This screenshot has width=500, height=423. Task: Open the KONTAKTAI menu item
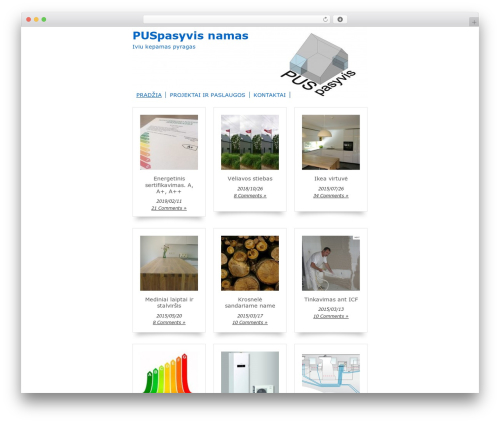(269, 95)
